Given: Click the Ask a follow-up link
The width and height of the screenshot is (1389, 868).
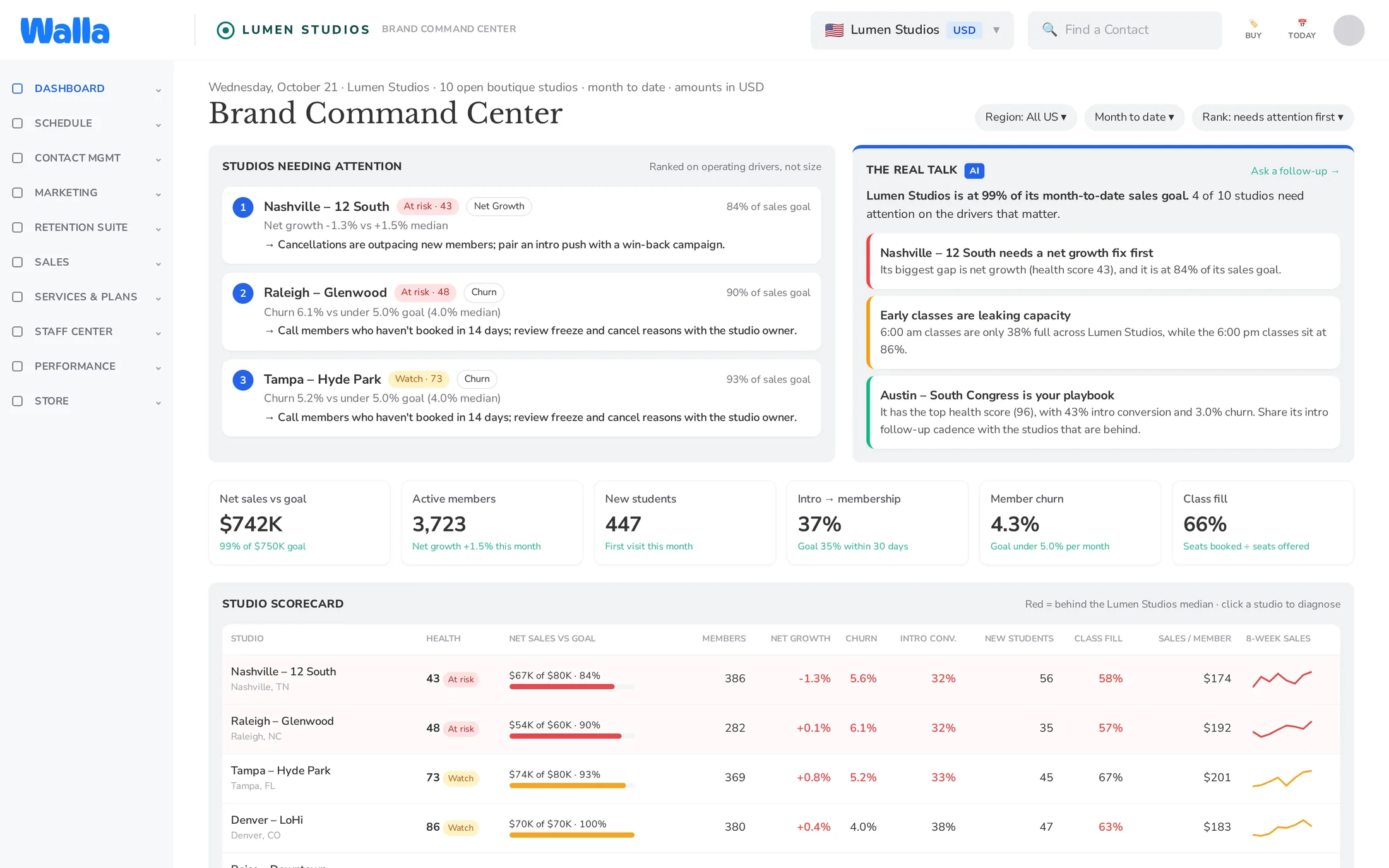Looking at the screenshot, I should 1295,171.
